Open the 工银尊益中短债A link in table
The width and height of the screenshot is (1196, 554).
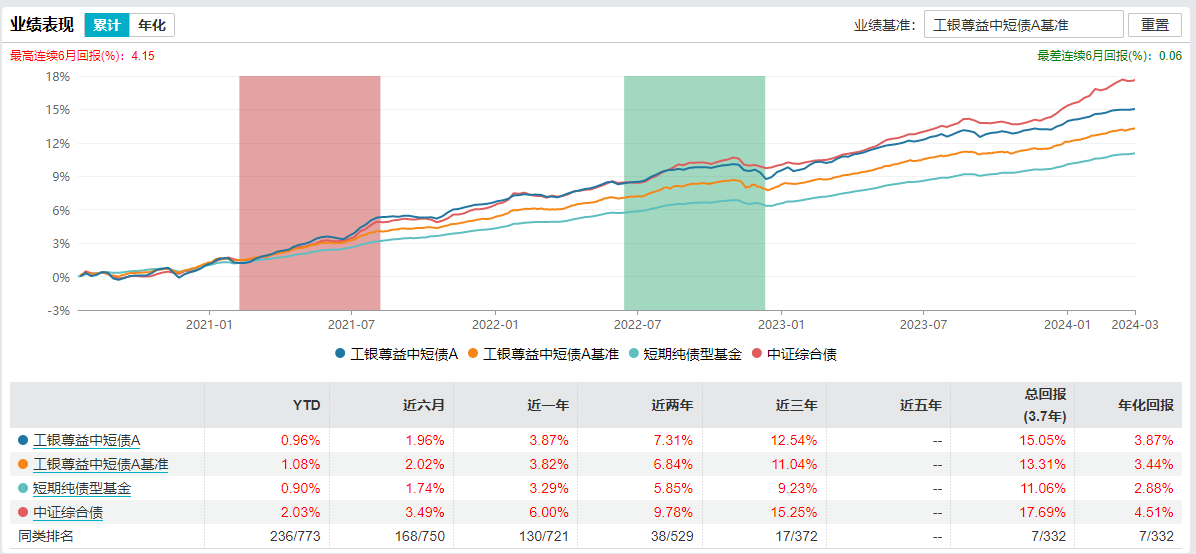[x=87, y=439]
